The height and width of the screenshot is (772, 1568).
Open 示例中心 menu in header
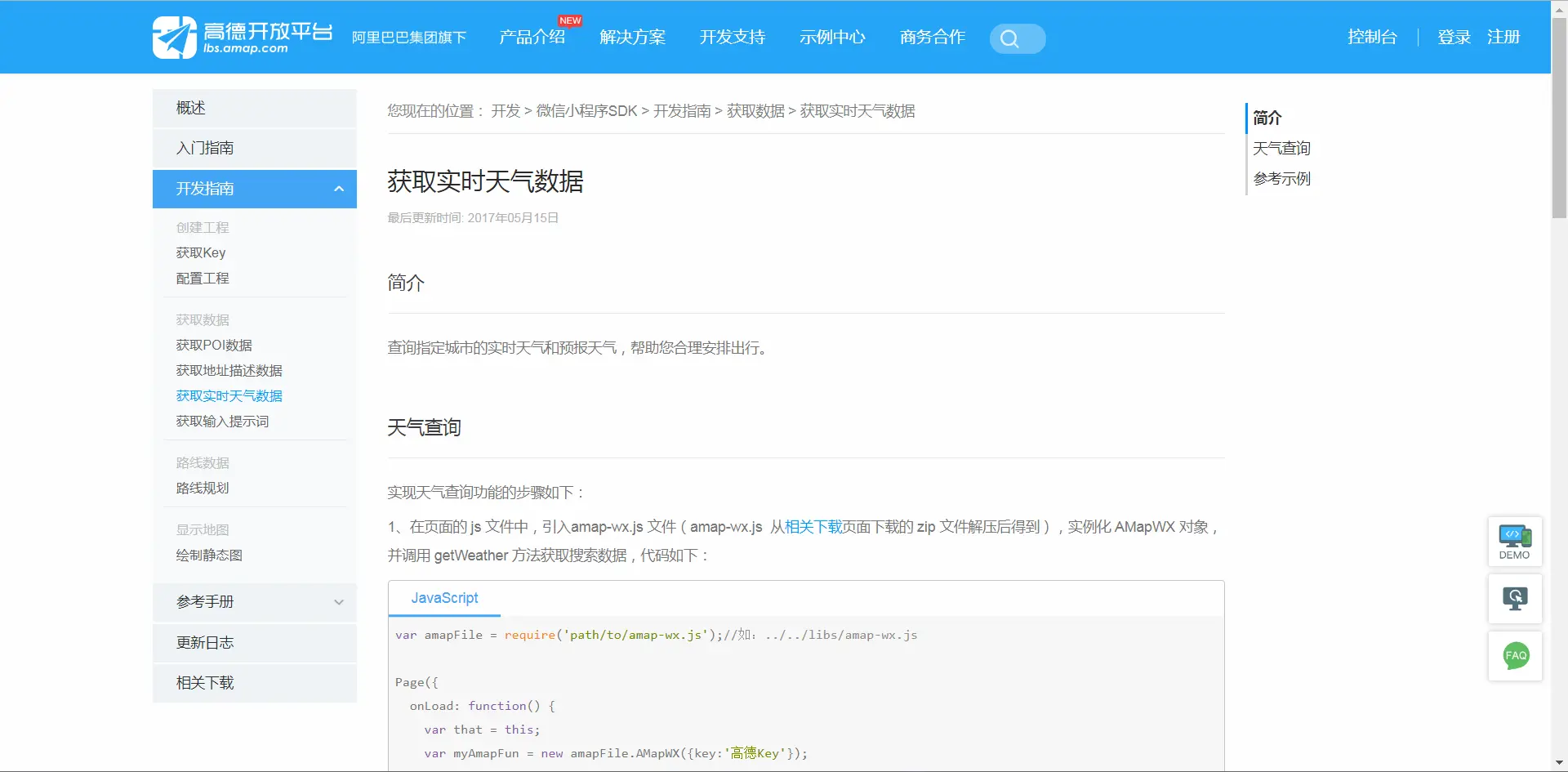pyautogui.click(x=832, y=37)
